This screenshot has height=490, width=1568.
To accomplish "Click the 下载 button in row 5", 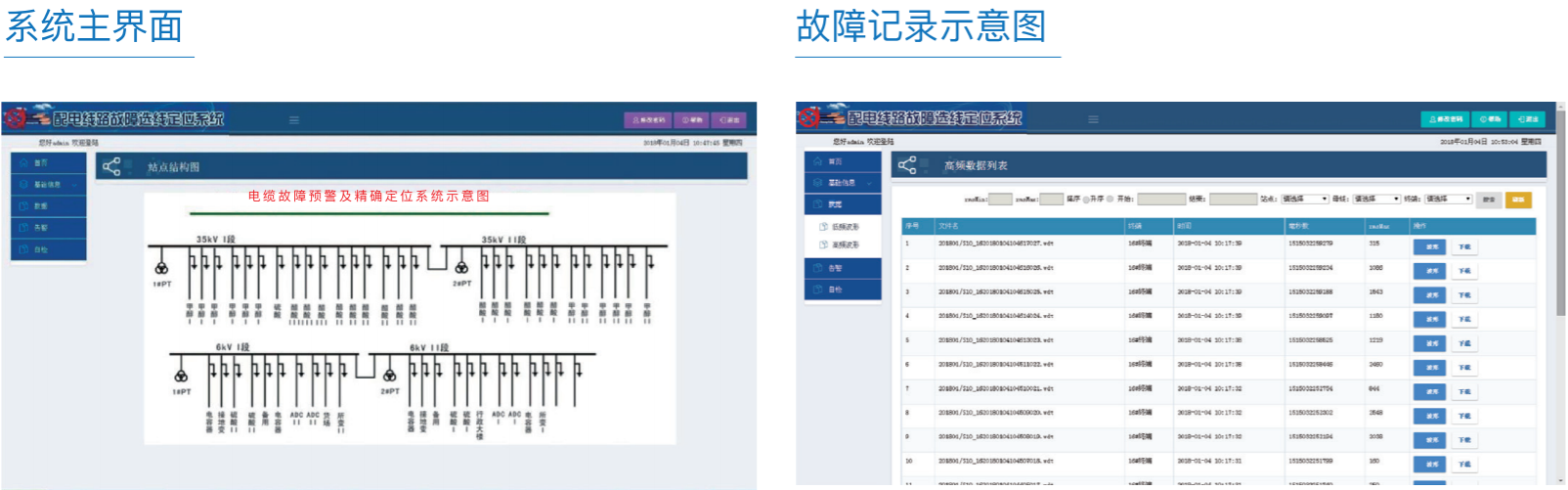I will 1464,343.
